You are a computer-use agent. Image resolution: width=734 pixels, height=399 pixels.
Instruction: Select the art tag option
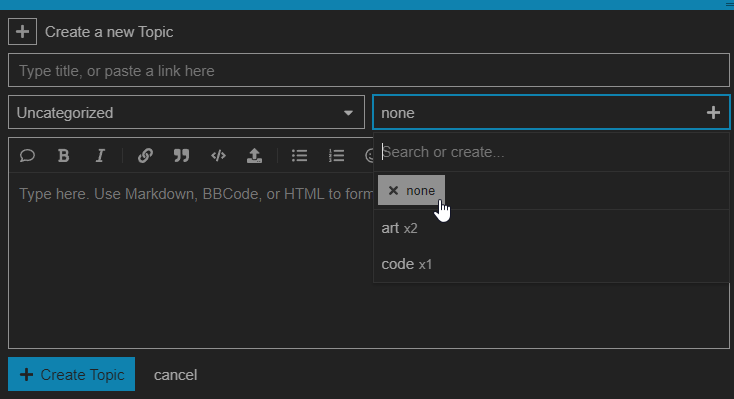[x=551, y=228]
